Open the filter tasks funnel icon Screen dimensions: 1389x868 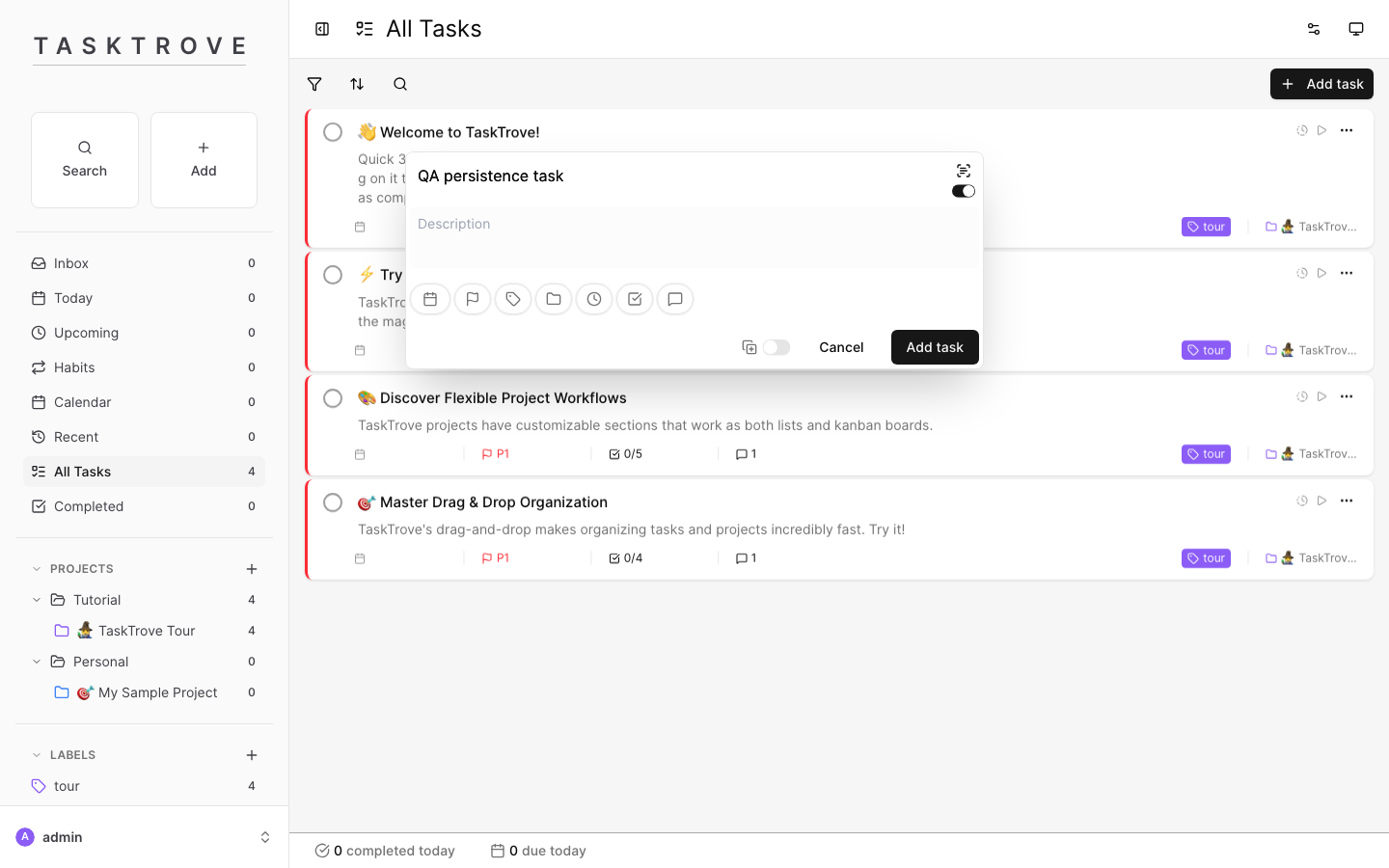point(314,84)
